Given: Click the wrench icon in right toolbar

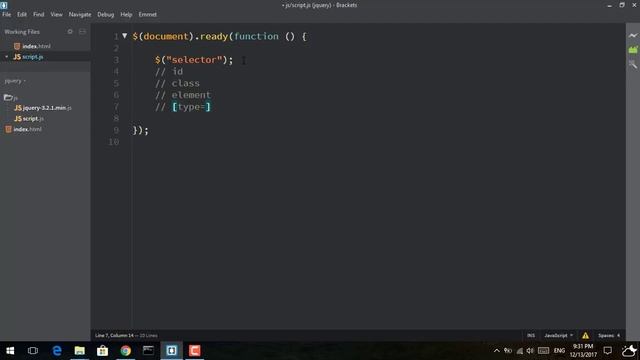Looking at the screenshot, I should (633, 64).
